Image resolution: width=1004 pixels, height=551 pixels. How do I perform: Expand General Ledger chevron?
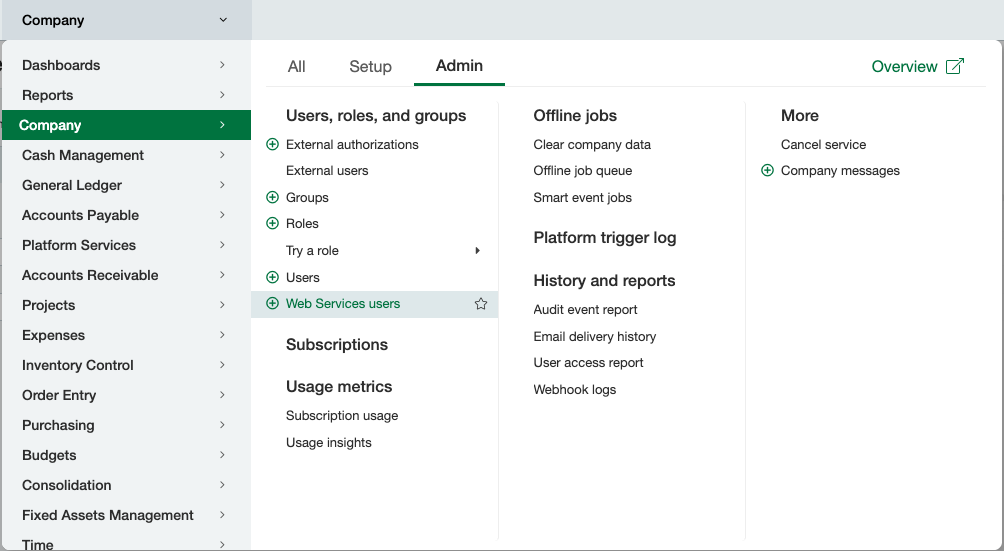222,185
